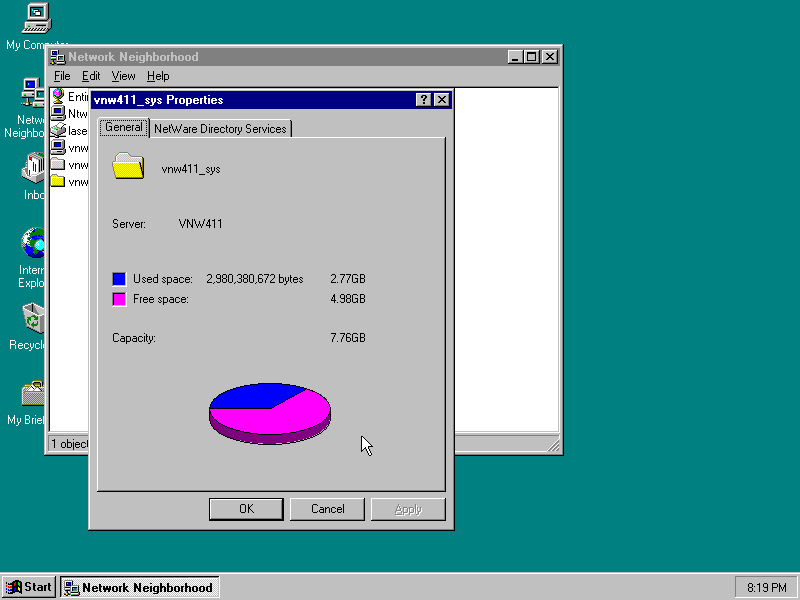Screen dimensions: 800x600
Task: Open the Edit menu in Network Neighborhood
Action: pos(91,77)
